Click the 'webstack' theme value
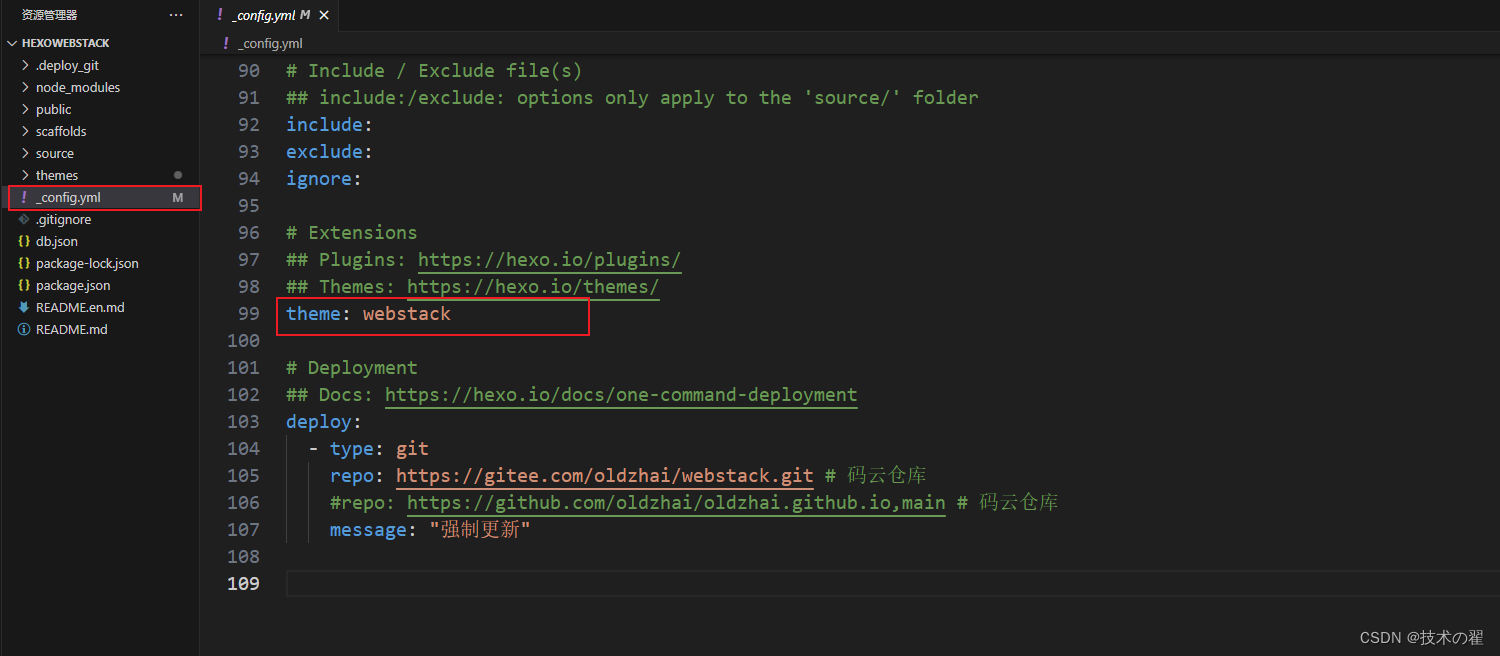1500x656 pixels. coord(407,313)
